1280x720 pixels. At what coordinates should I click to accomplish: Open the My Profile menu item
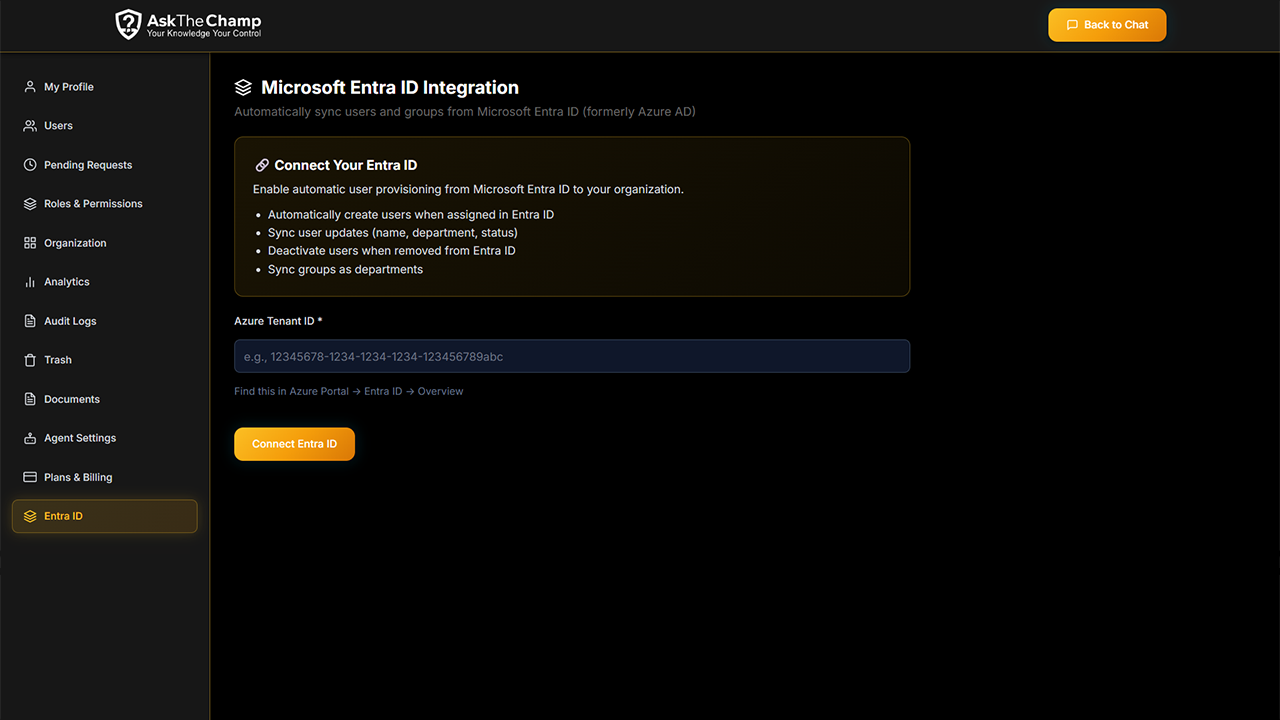[x=105, y=87]
